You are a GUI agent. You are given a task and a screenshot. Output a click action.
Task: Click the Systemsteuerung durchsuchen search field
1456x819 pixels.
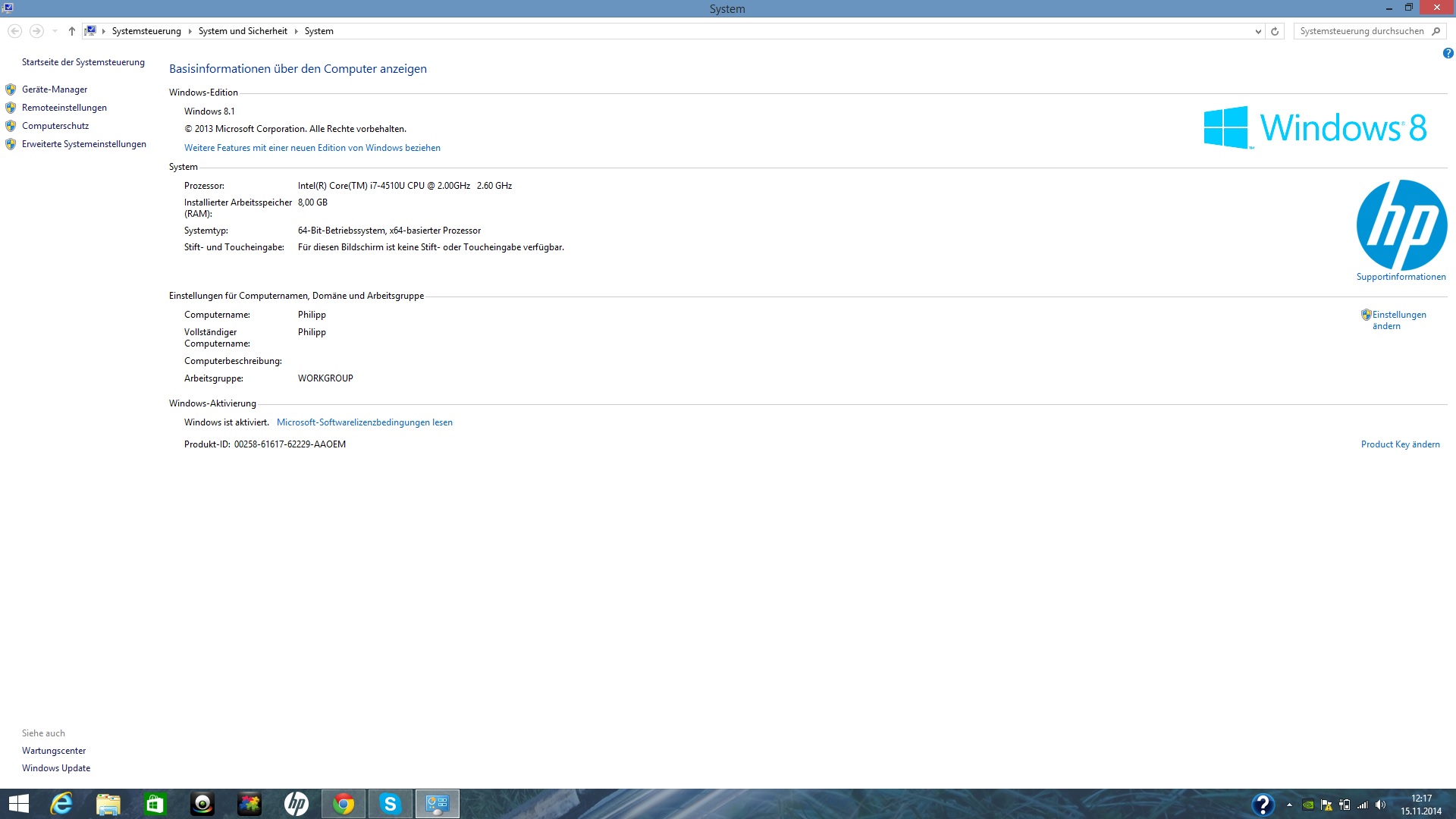1361,31
